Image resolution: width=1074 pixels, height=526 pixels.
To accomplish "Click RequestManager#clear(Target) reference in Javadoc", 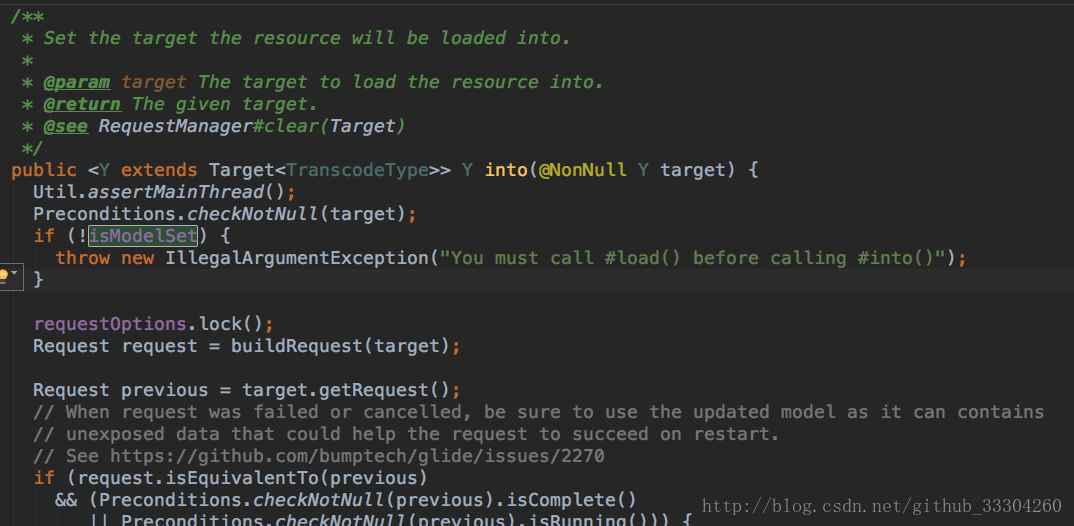I will point(252,126).
